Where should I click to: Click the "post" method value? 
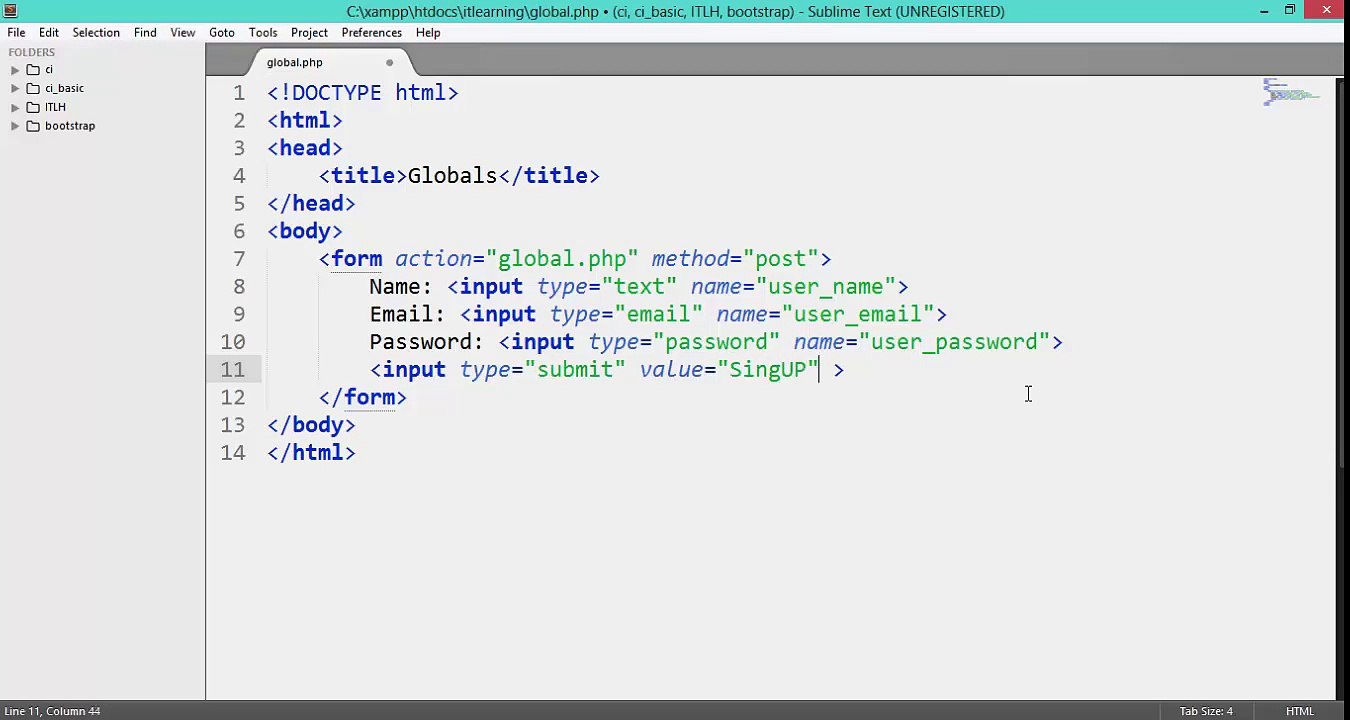click(780, 259)
